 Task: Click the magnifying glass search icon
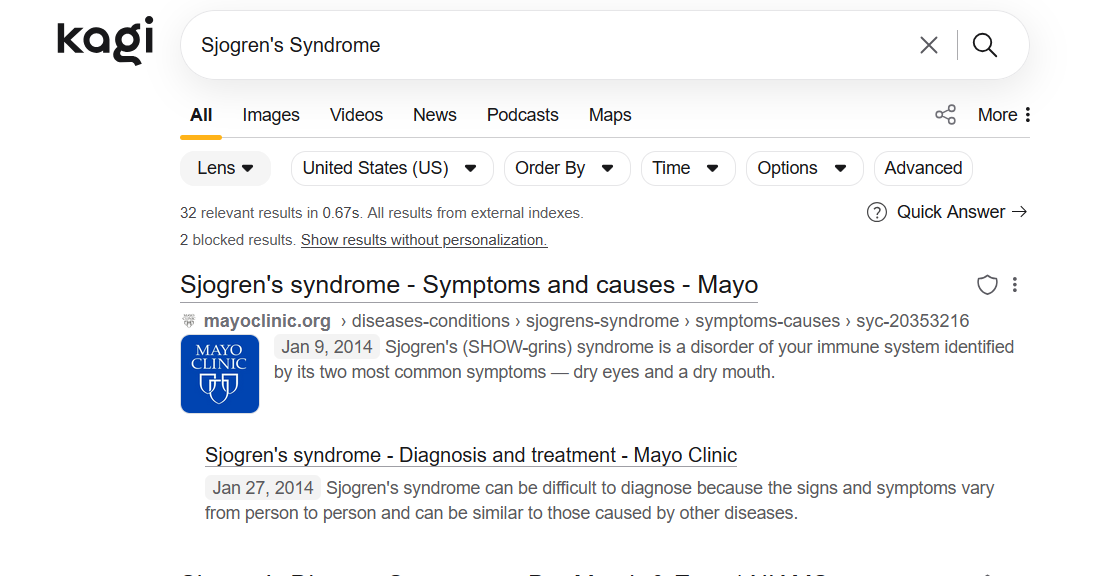coord(985,45)
